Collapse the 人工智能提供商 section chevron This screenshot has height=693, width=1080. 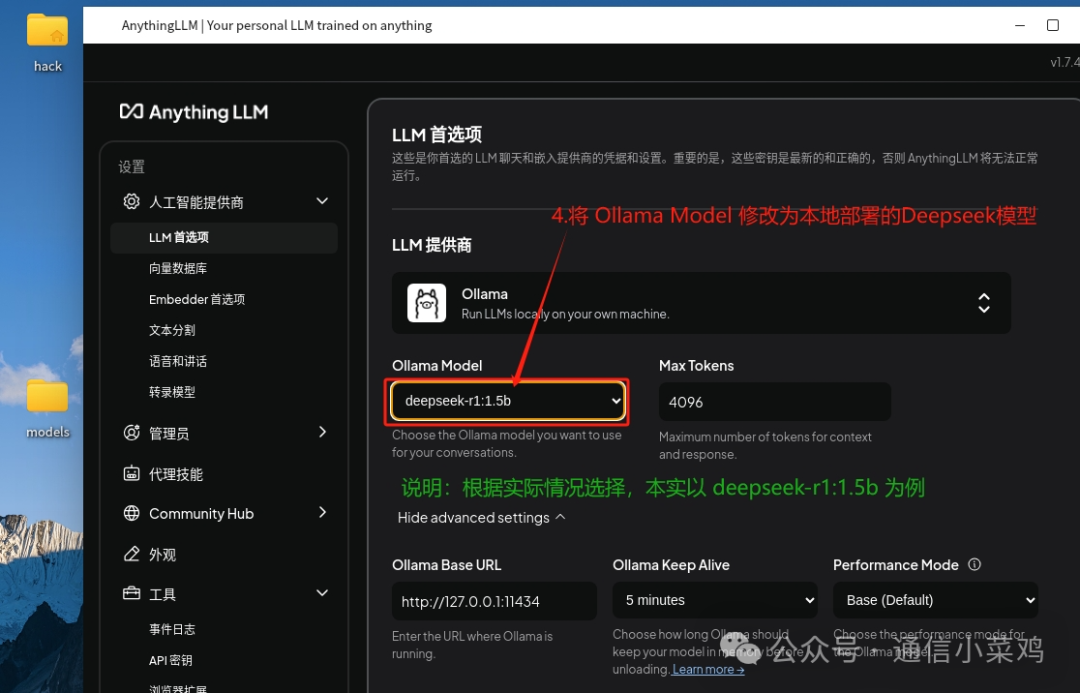pyautogui.click(x=322, y=201)
